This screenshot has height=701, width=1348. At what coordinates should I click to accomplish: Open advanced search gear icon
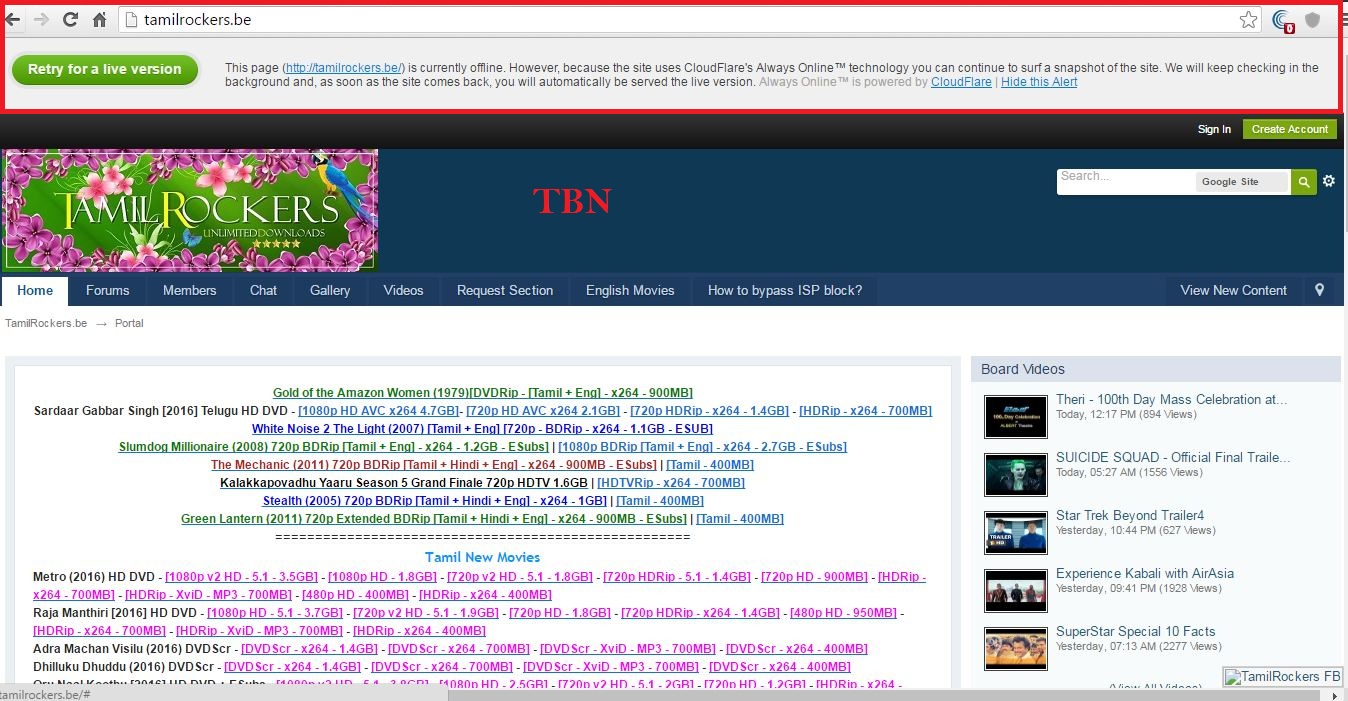tap(1329, 181)
